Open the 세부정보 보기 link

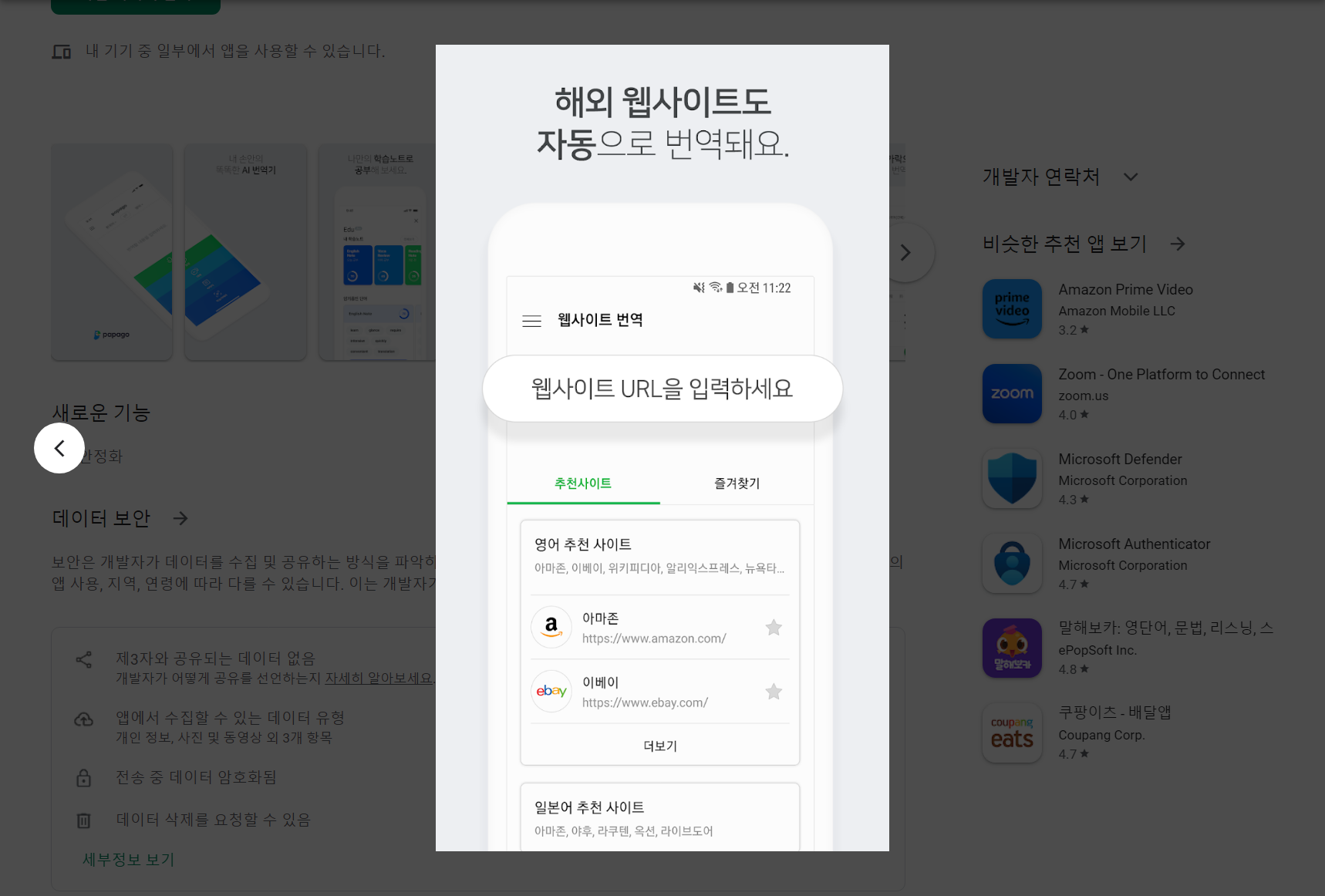click(129, 859)
